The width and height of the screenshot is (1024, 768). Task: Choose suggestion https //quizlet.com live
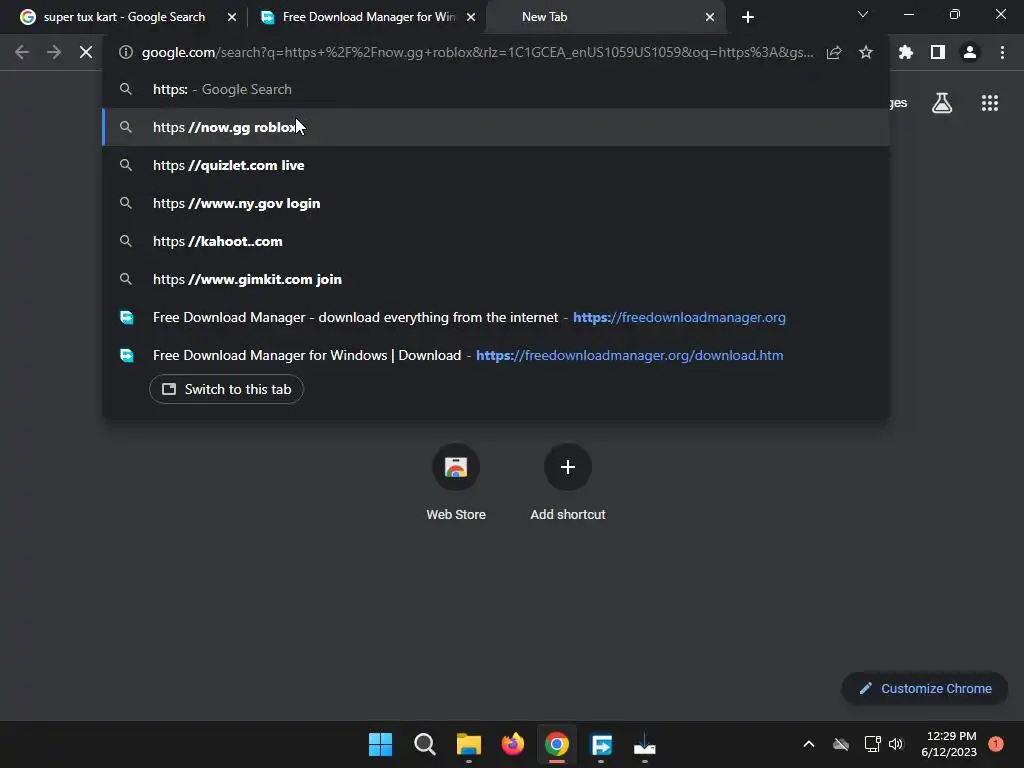point(496,165)
